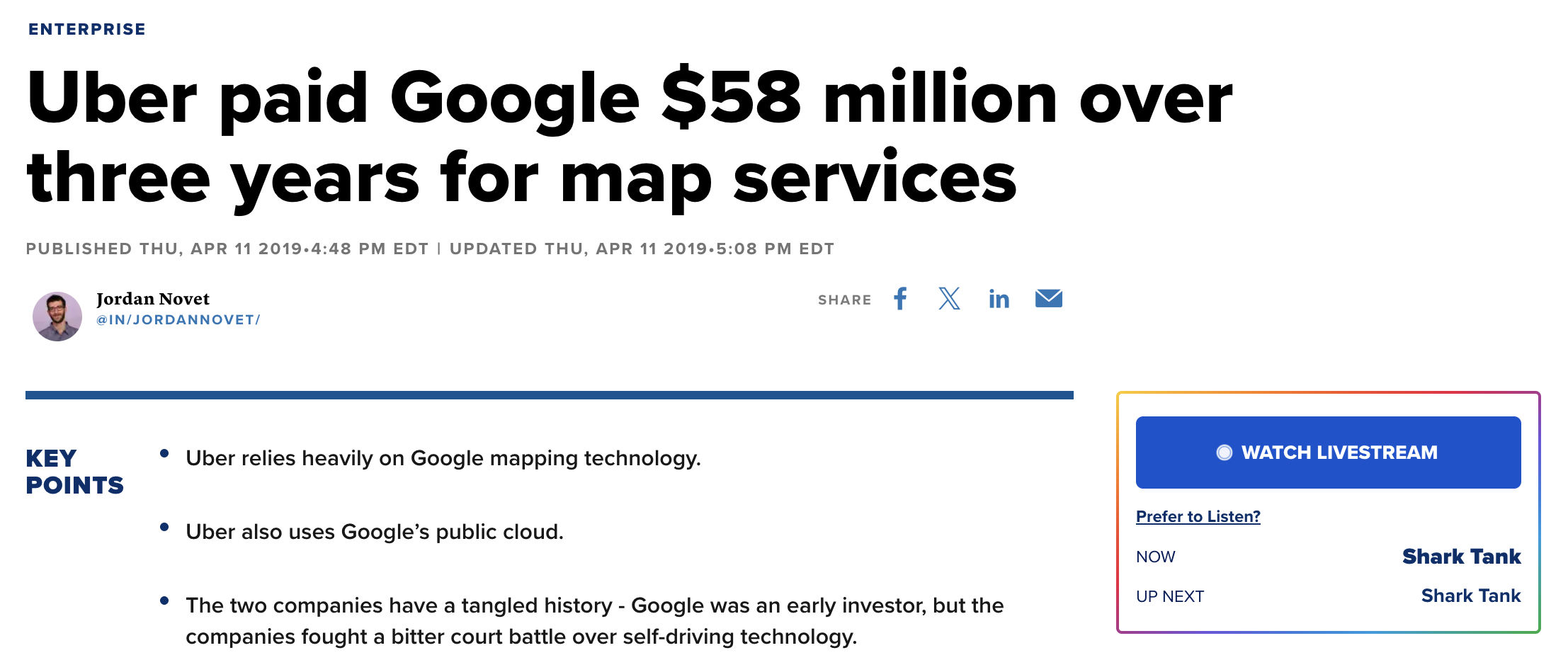Send the article via email icon
The width and height of the screenshot is (1568, 660).
click(x=1048, y=299)
